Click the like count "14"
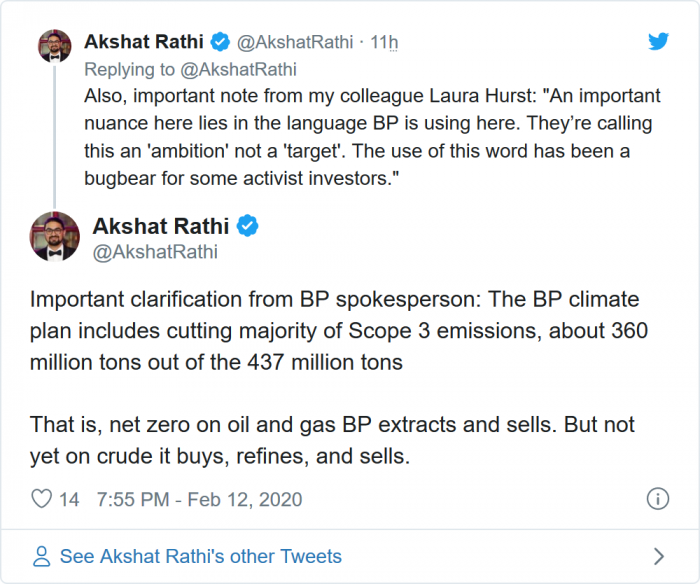Viewport: 700px width, 584px height. point(69,498)
